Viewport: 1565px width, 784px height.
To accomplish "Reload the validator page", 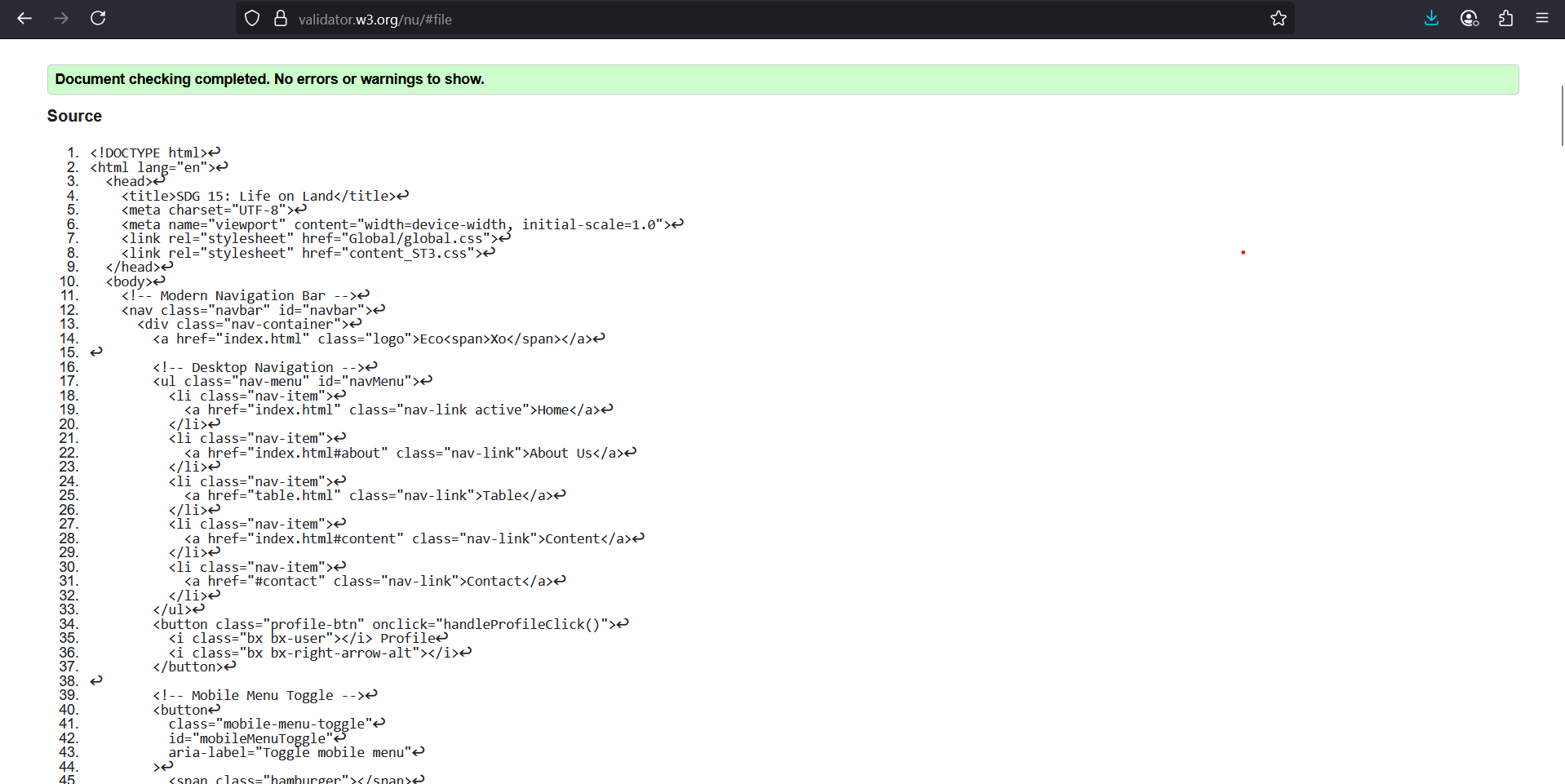I will tap(98, 18).
